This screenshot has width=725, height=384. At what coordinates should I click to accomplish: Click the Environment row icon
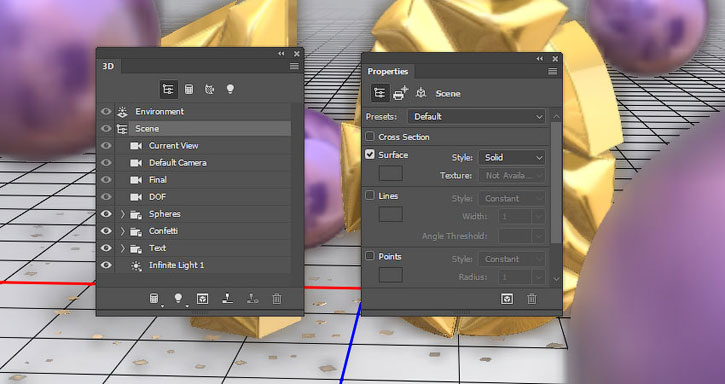pos(122,111)
